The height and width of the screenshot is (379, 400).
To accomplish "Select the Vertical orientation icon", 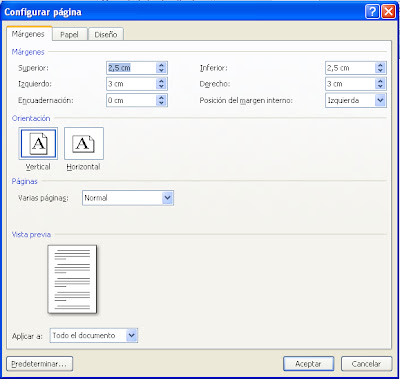I will pos(38,143).
